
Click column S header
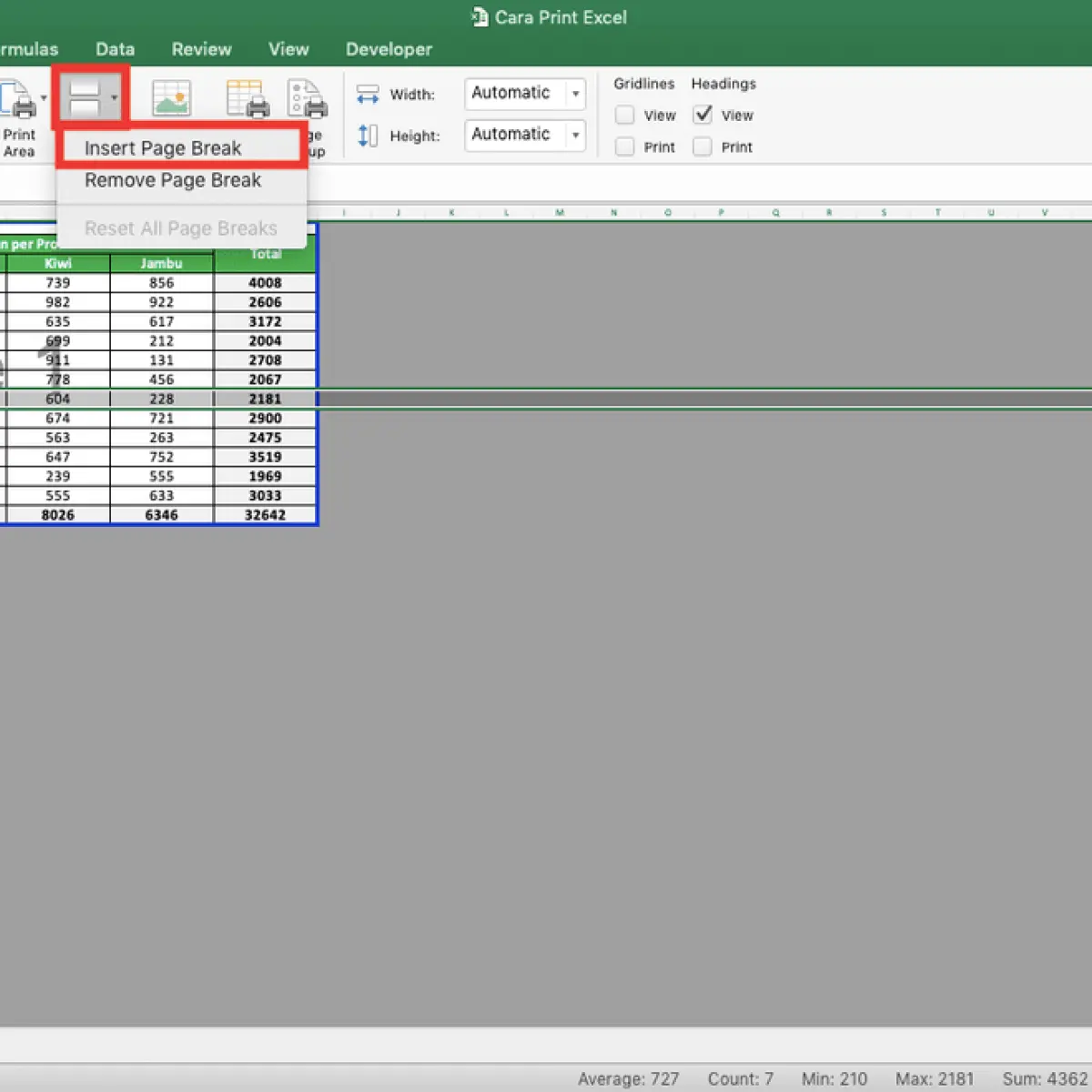[884, 213]
